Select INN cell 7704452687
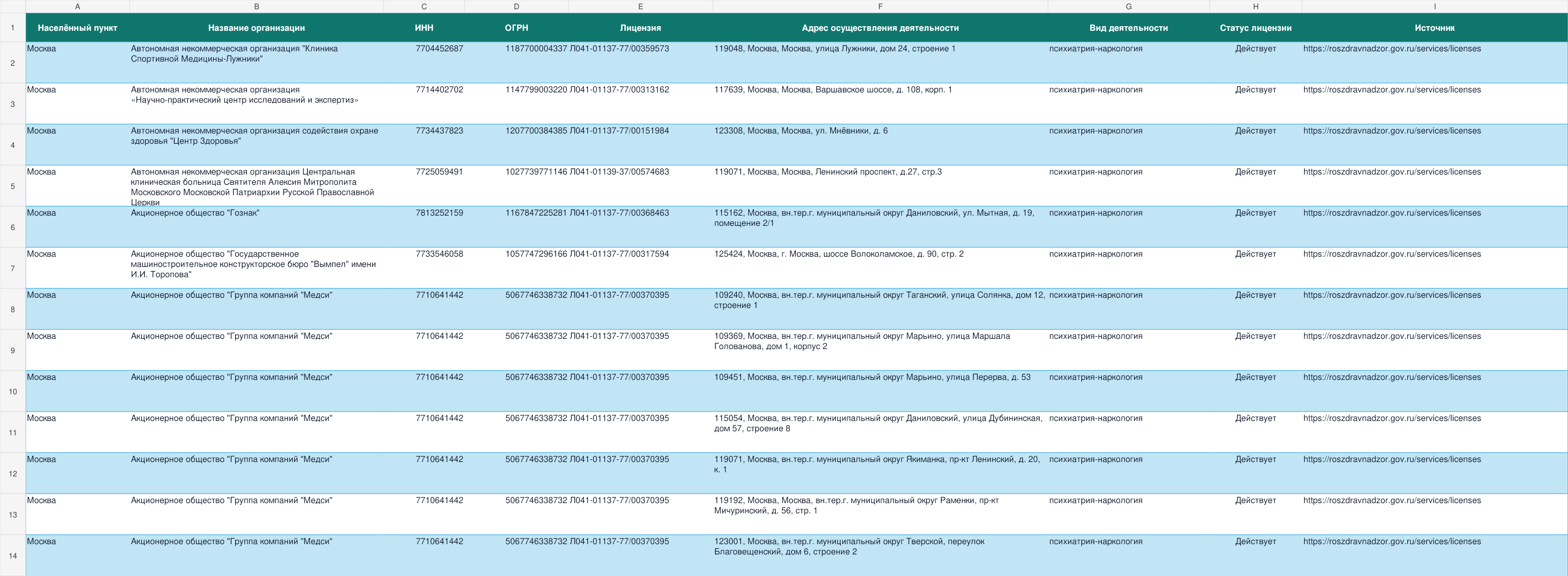Image resolution: width=1568 pixels, height=576 pixels. pyautogui.click(x=424, y=63)
